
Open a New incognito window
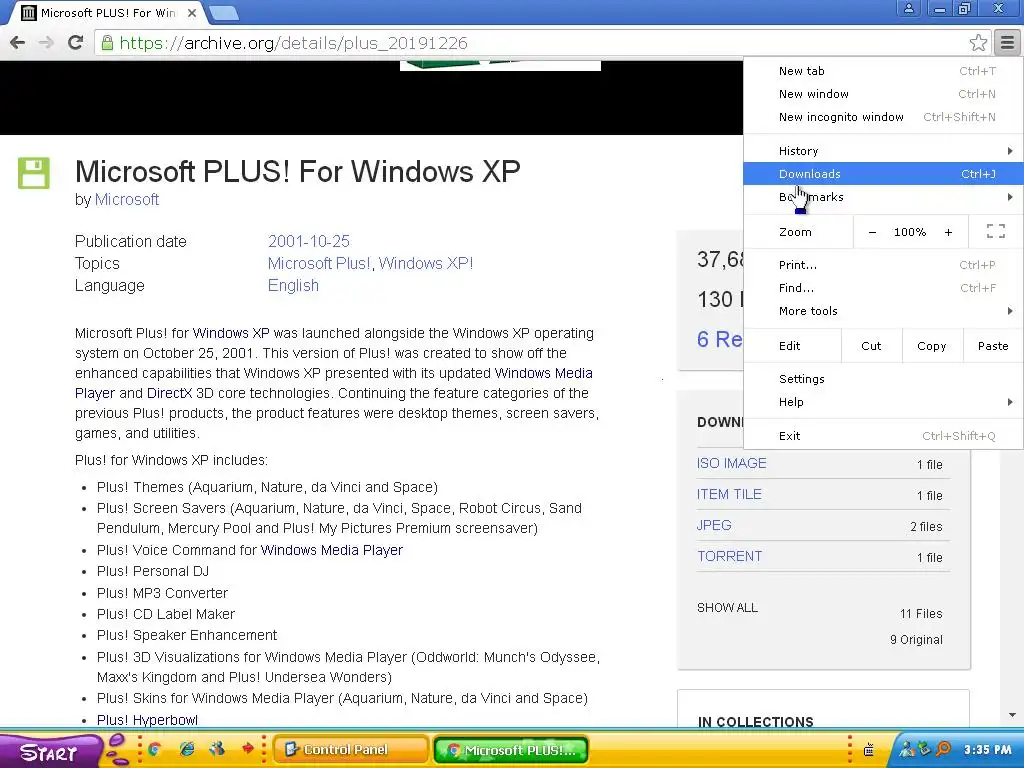[x=883, y=117]
